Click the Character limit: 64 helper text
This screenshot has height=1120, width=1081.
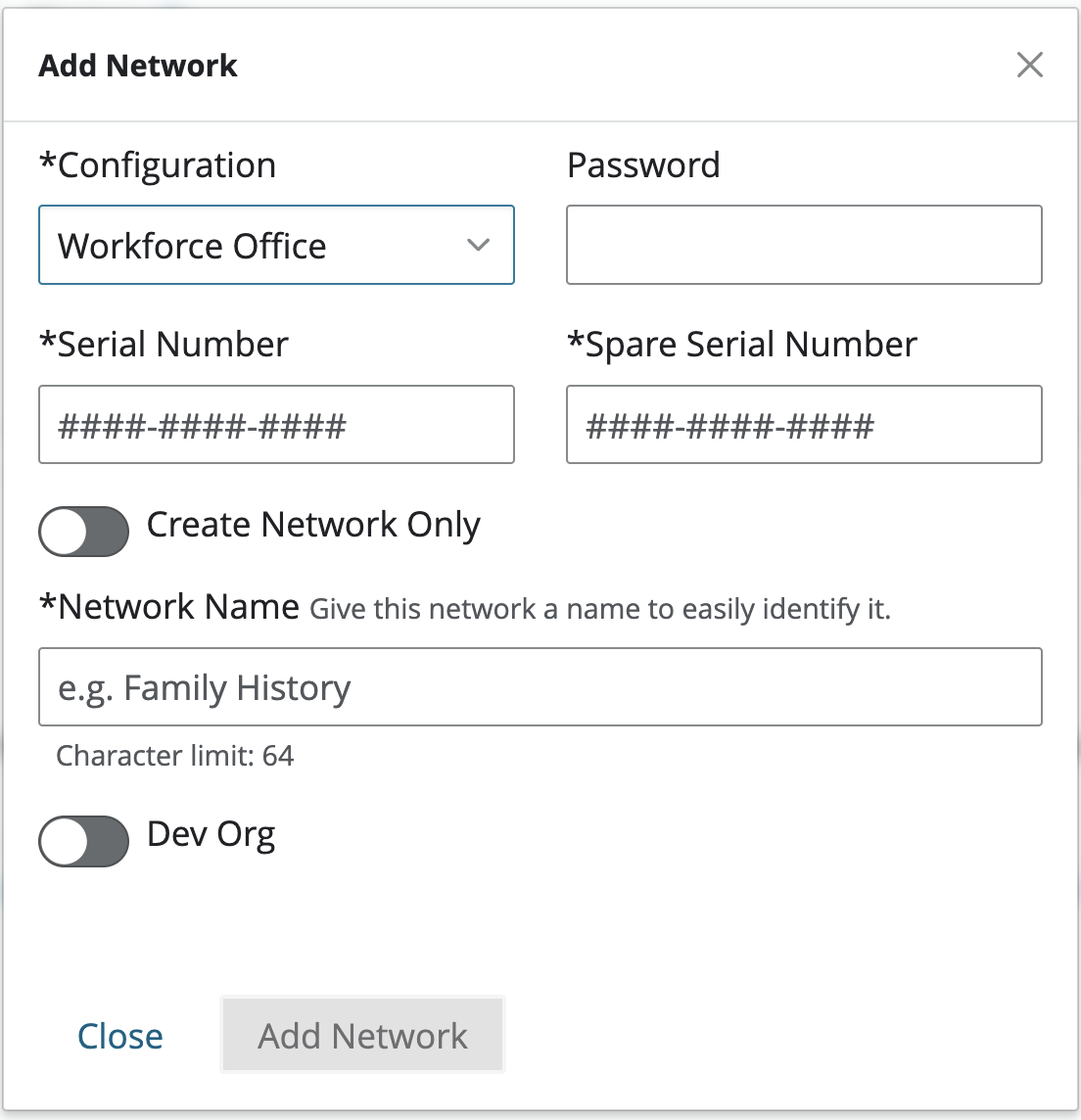174,756
